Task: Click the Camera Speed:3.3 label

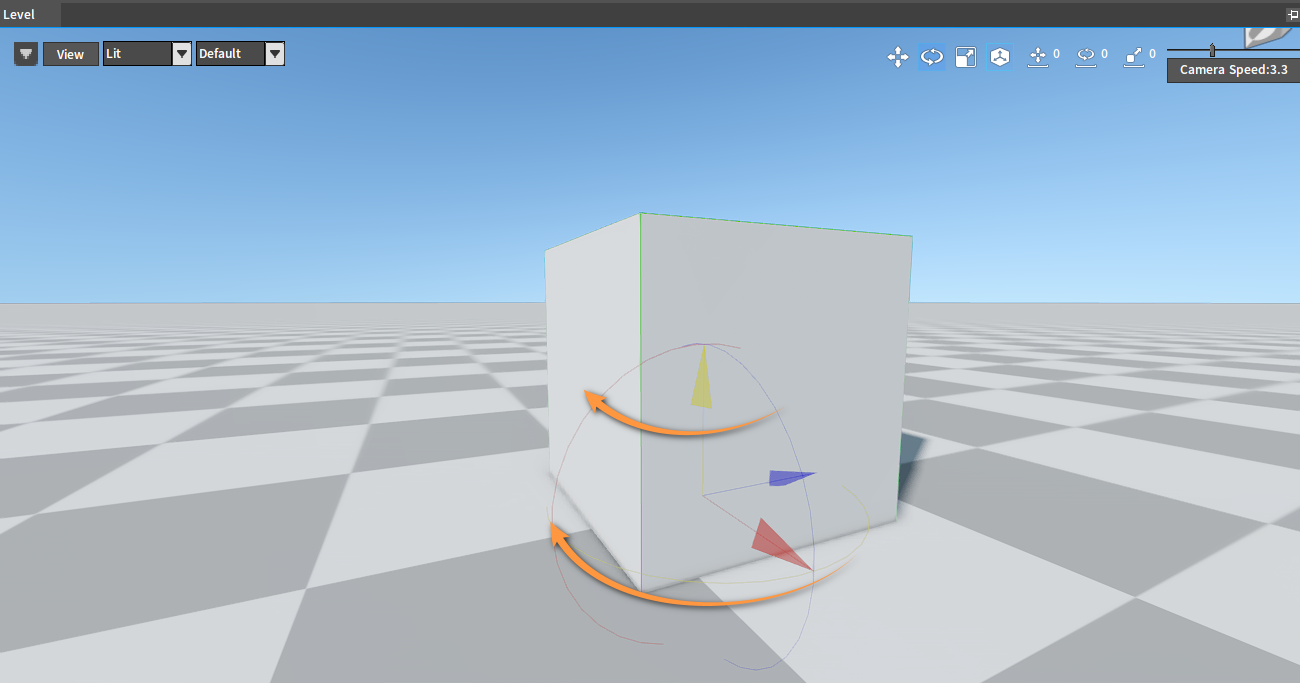Action: pos(1233,70)
